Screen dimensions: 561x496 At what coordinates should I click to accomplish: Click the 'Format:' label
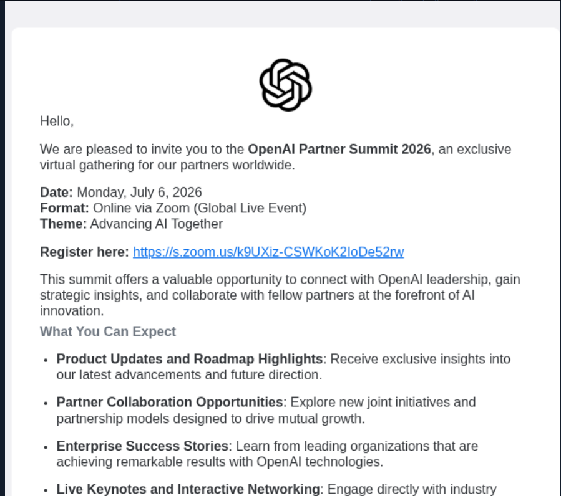[x=64, y=208]
